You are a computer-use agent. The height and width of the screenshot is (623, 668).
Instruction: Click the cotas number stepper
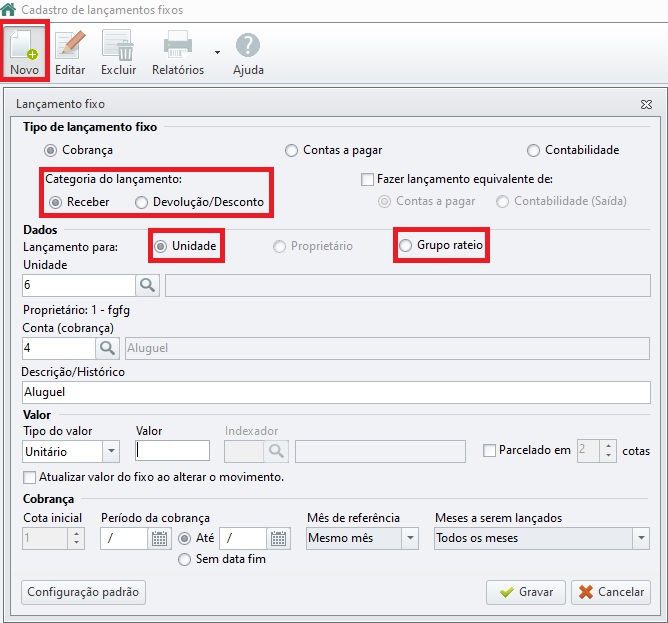pyautogui.click(x=597, y=451)
